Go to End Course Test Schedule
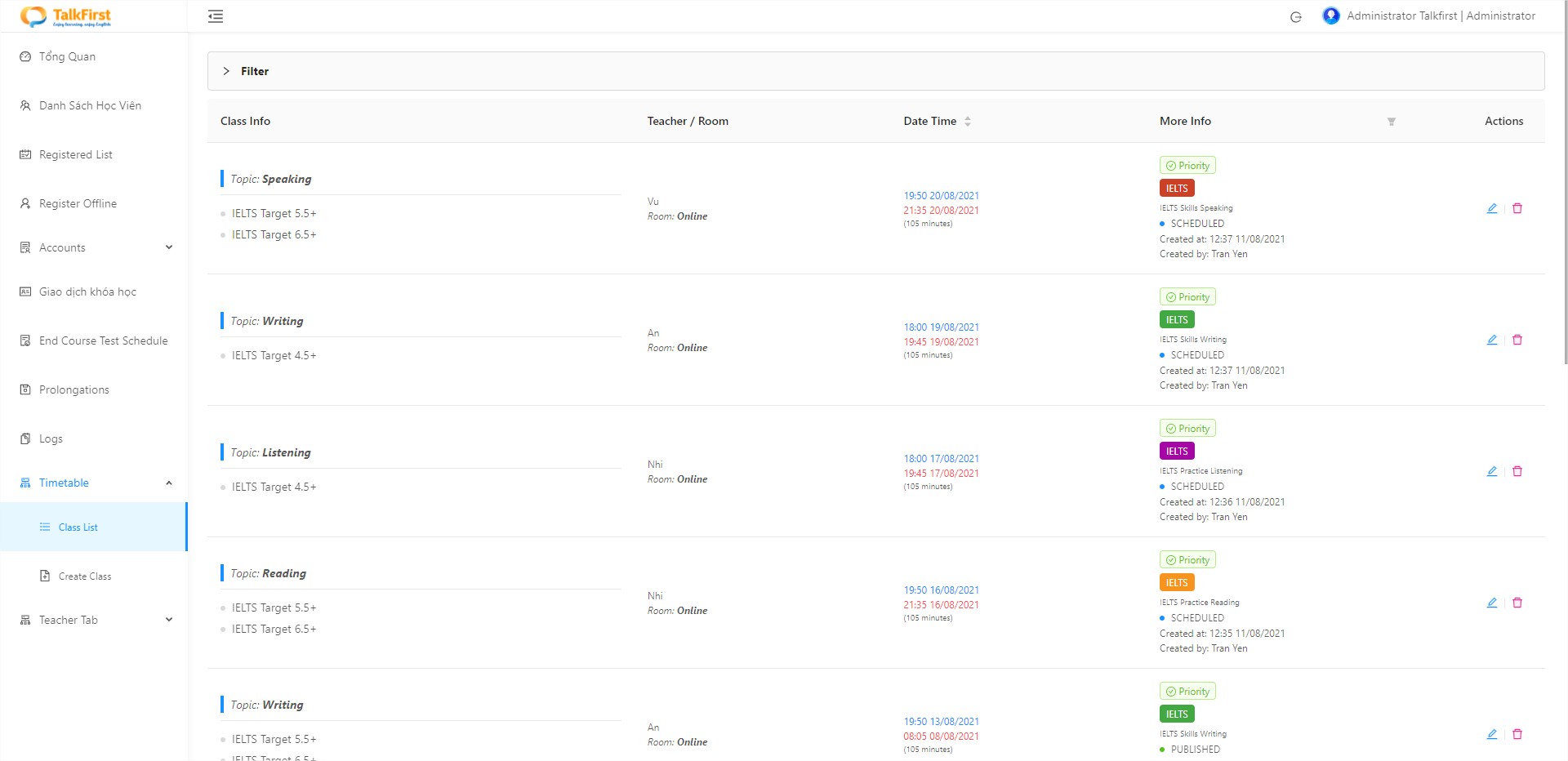Screen dimensions: 1568x761 104,340
